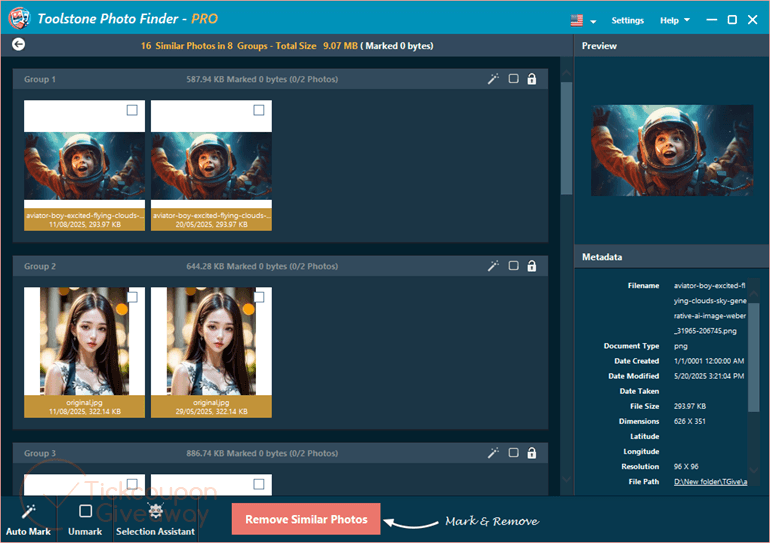Viewport: 770px width, 543px height.
Task: Click the Auto Mark button
Action: [28, 519]
